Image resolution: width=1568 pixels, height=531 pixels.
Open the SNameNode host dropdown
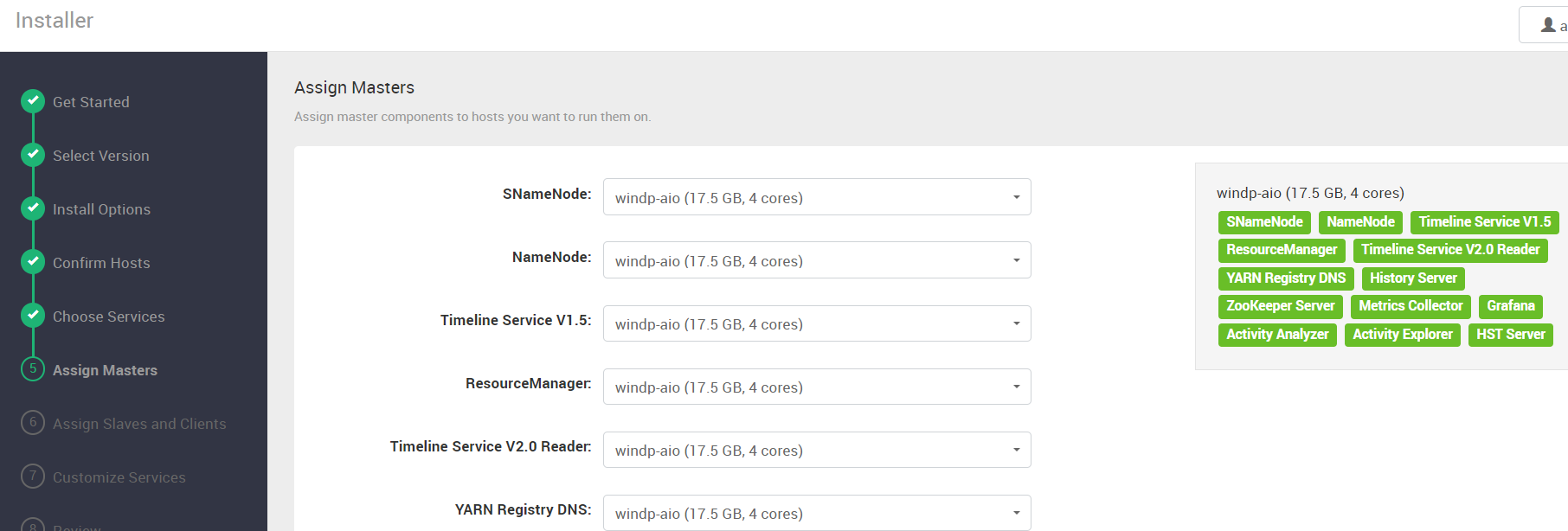[x=817, y=197]
